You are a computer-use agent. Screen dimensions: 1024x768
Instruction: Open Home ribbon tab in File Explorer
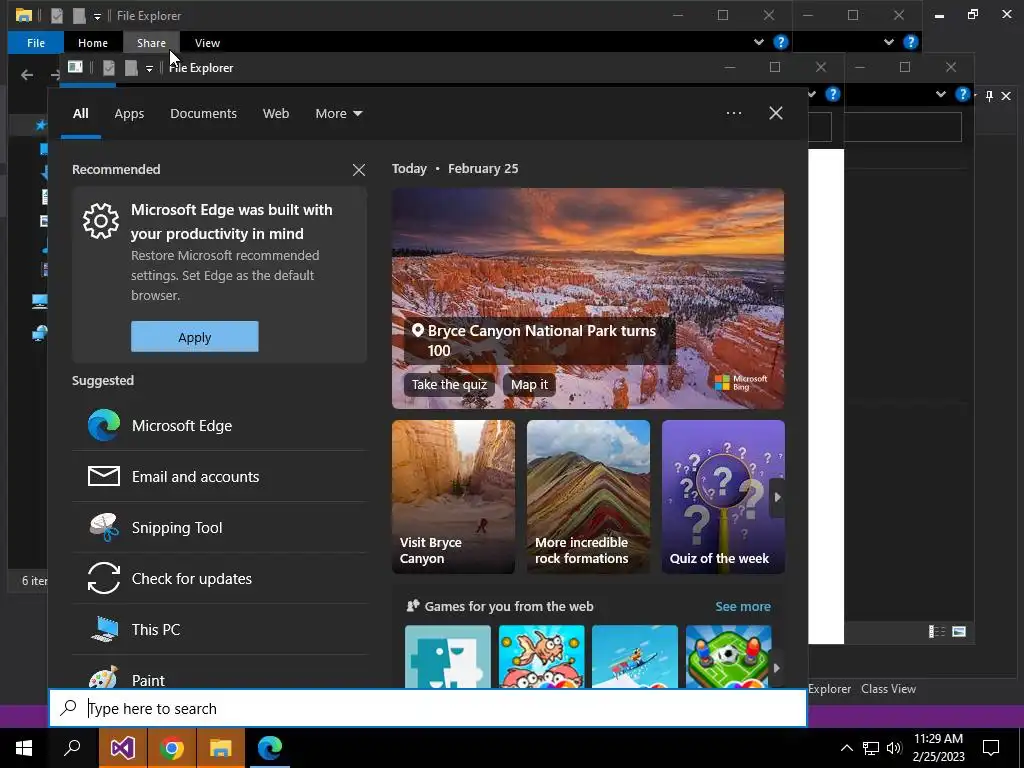(93, 43)
